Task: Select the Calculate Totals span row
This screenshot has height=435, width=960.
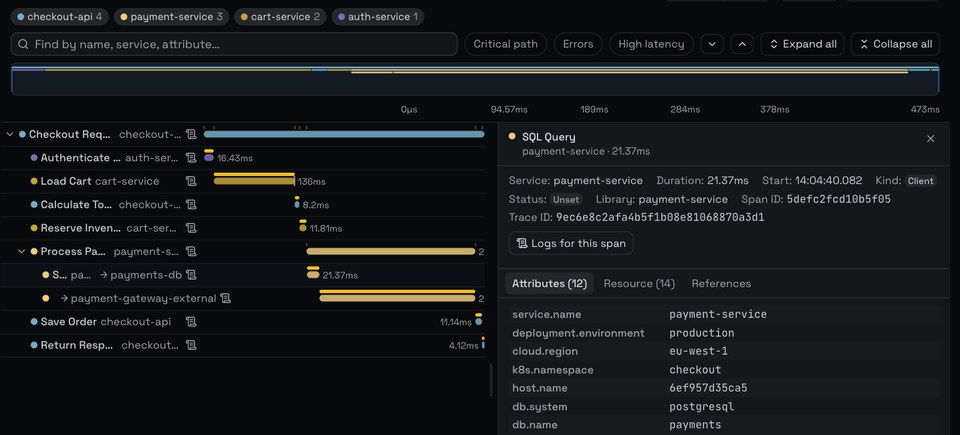Action: coord(242,205)
